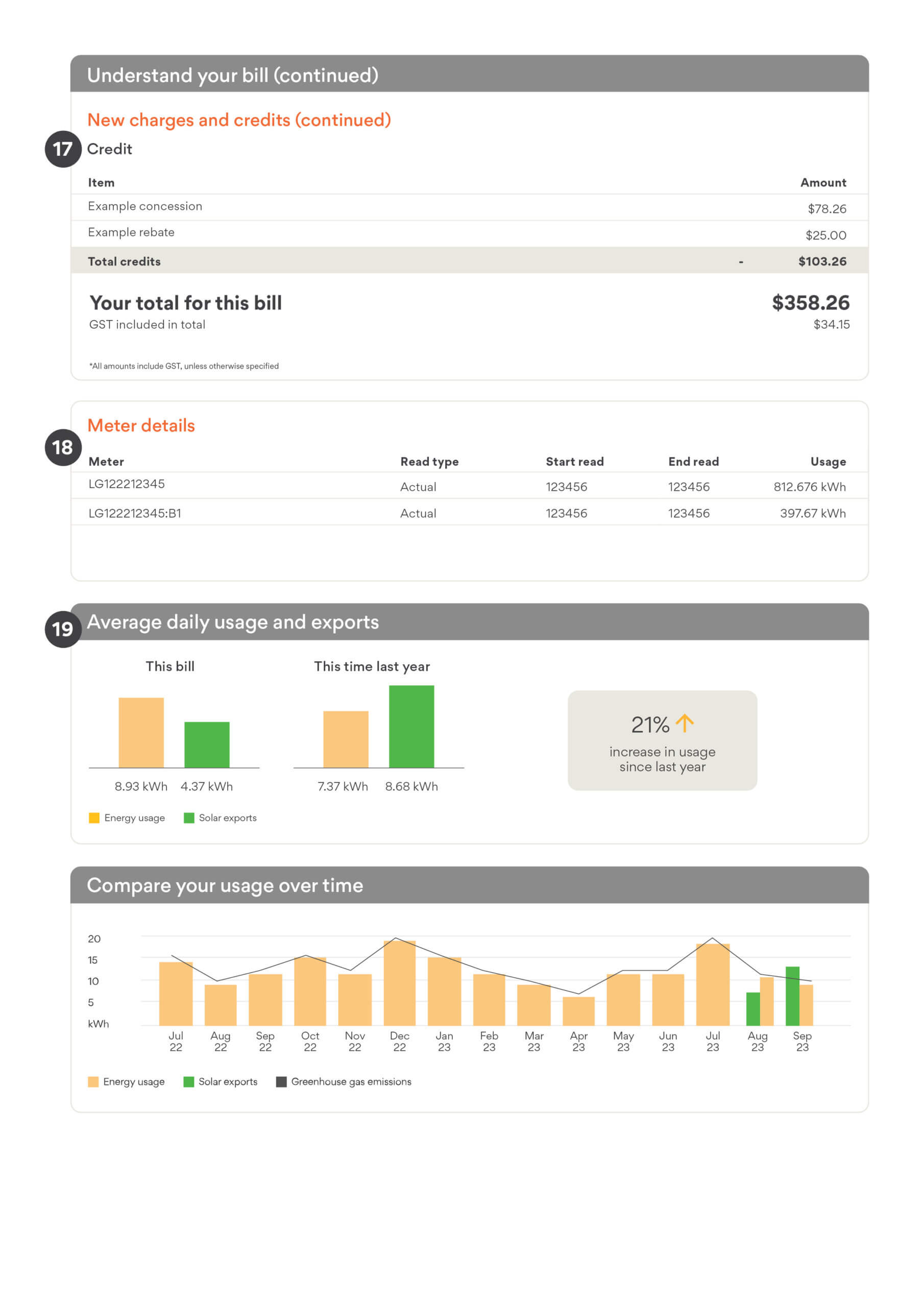The height and width of the screenshot is (1307, 924).
Task: Click the 8.68 kWh solar bar last year
Action: coord(411,727)
